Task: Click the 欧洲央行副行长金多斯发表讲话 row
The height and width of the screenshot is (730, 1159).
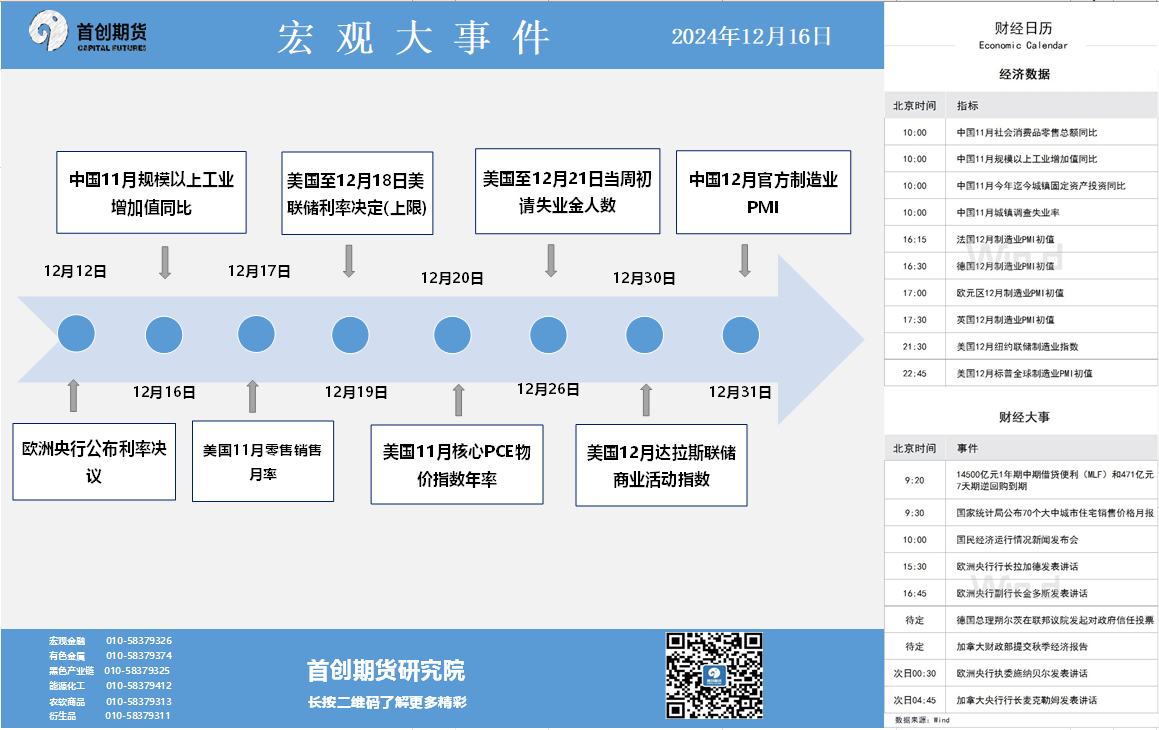Action: [1021, 593]
